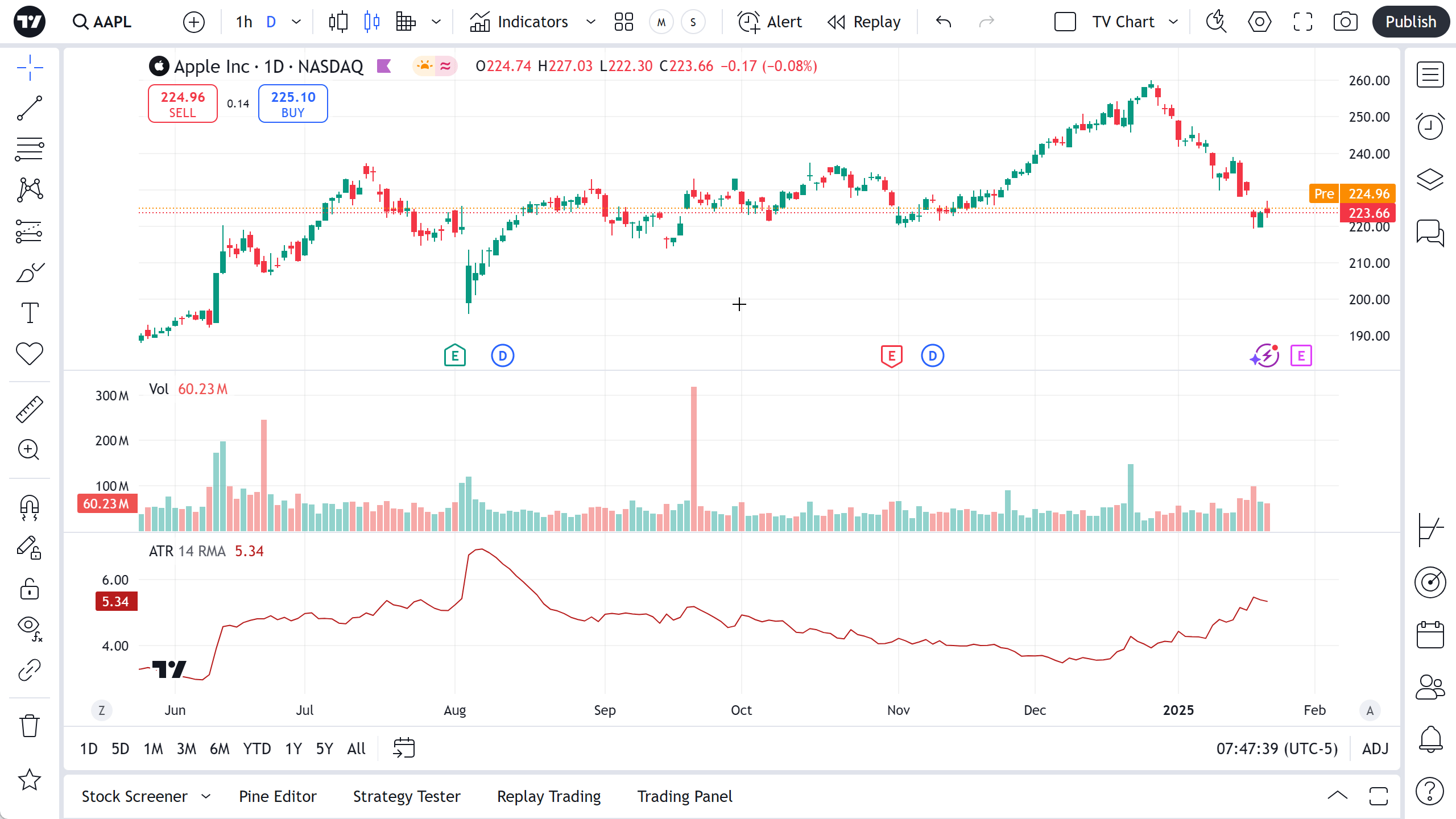Image resolution: width=1456 pixels, height=819 pixels.
Task: Open the candlestick chart type selector
Action: point(371,22)
